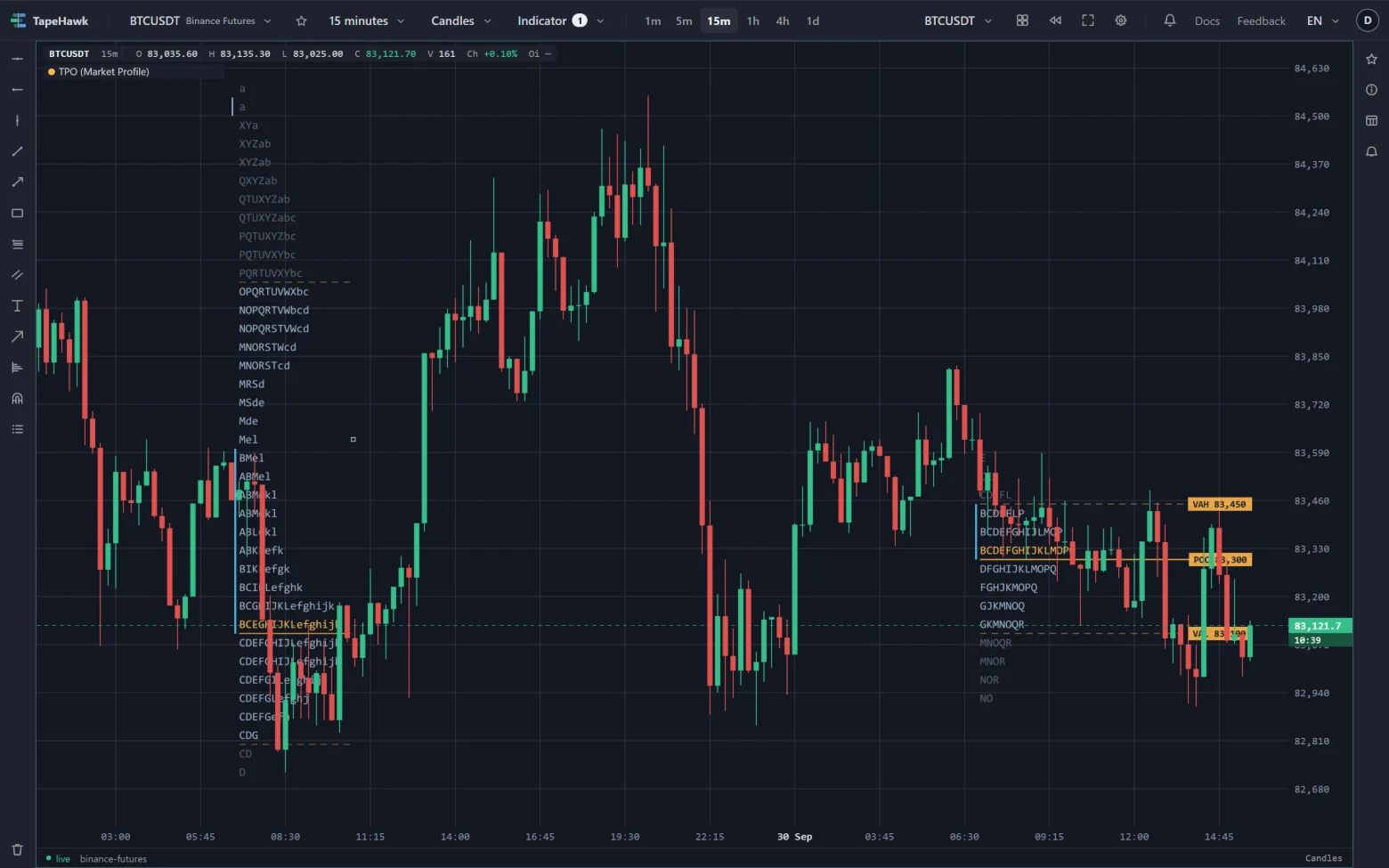1389x868 pixels.
Task: Toggle TPO (Market Profile) indicator dot
Action: (52, 72)
